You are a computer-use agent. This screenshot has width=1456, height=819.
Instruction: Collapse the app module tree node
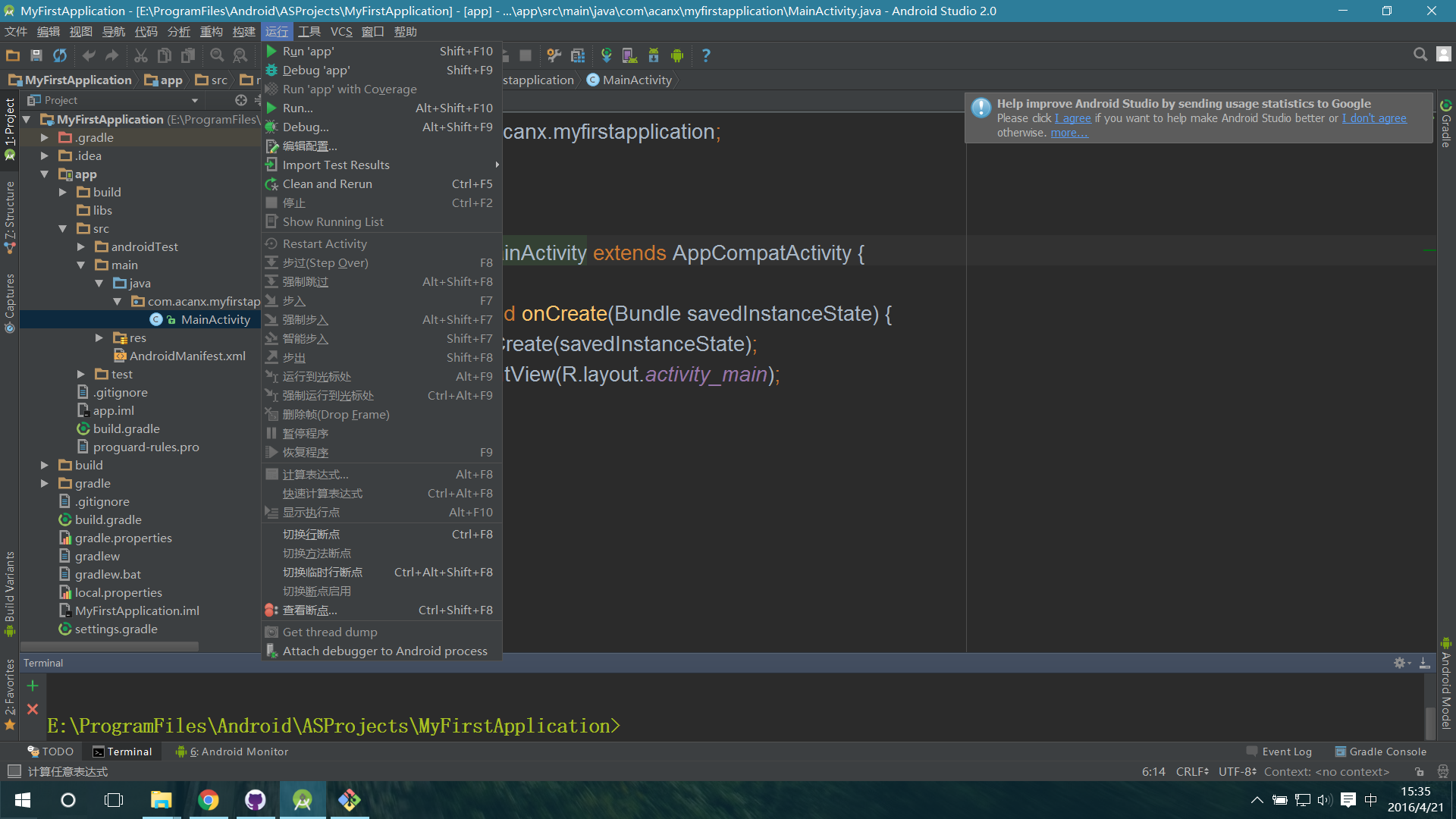tap(45, 174)
